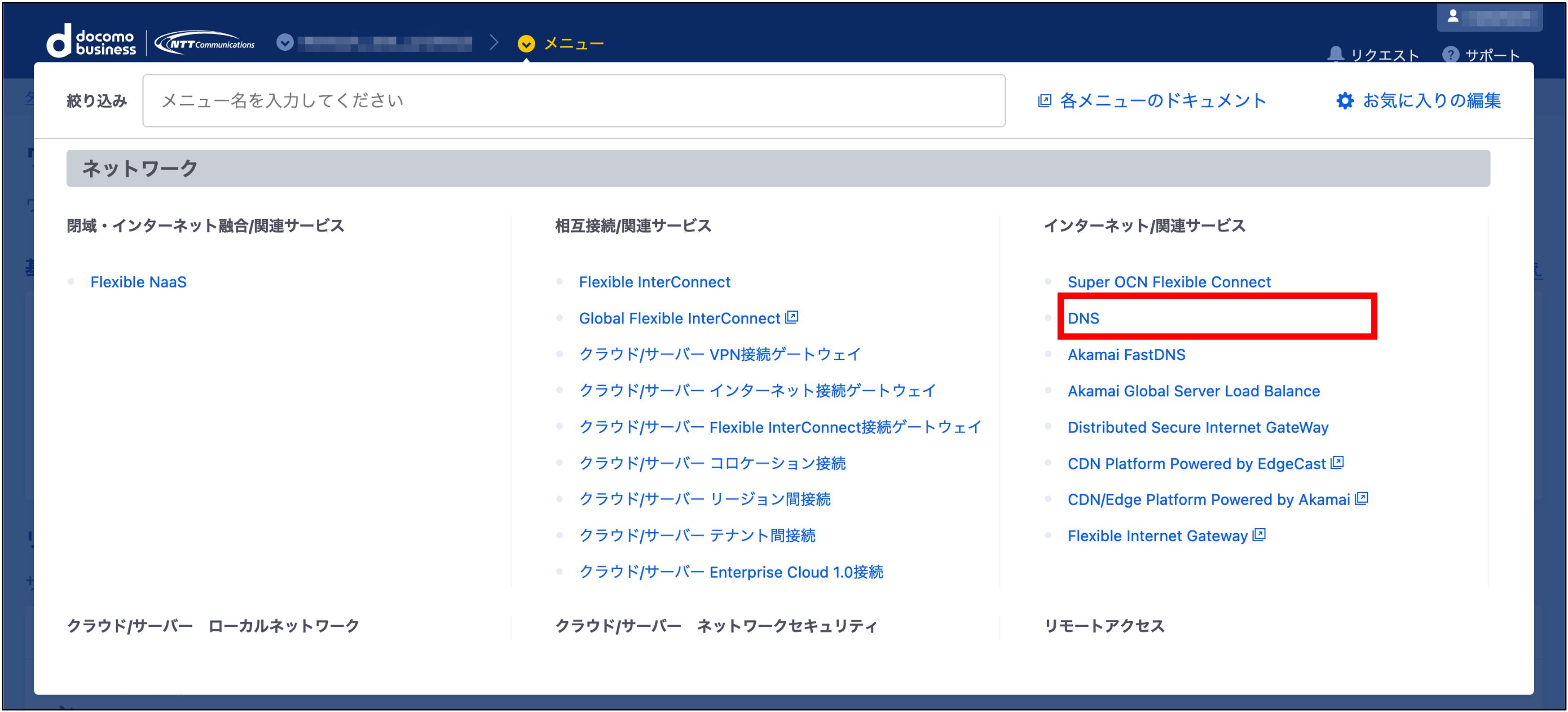
Task: Focus the menu name filter field
Action: tap(573, 101)
